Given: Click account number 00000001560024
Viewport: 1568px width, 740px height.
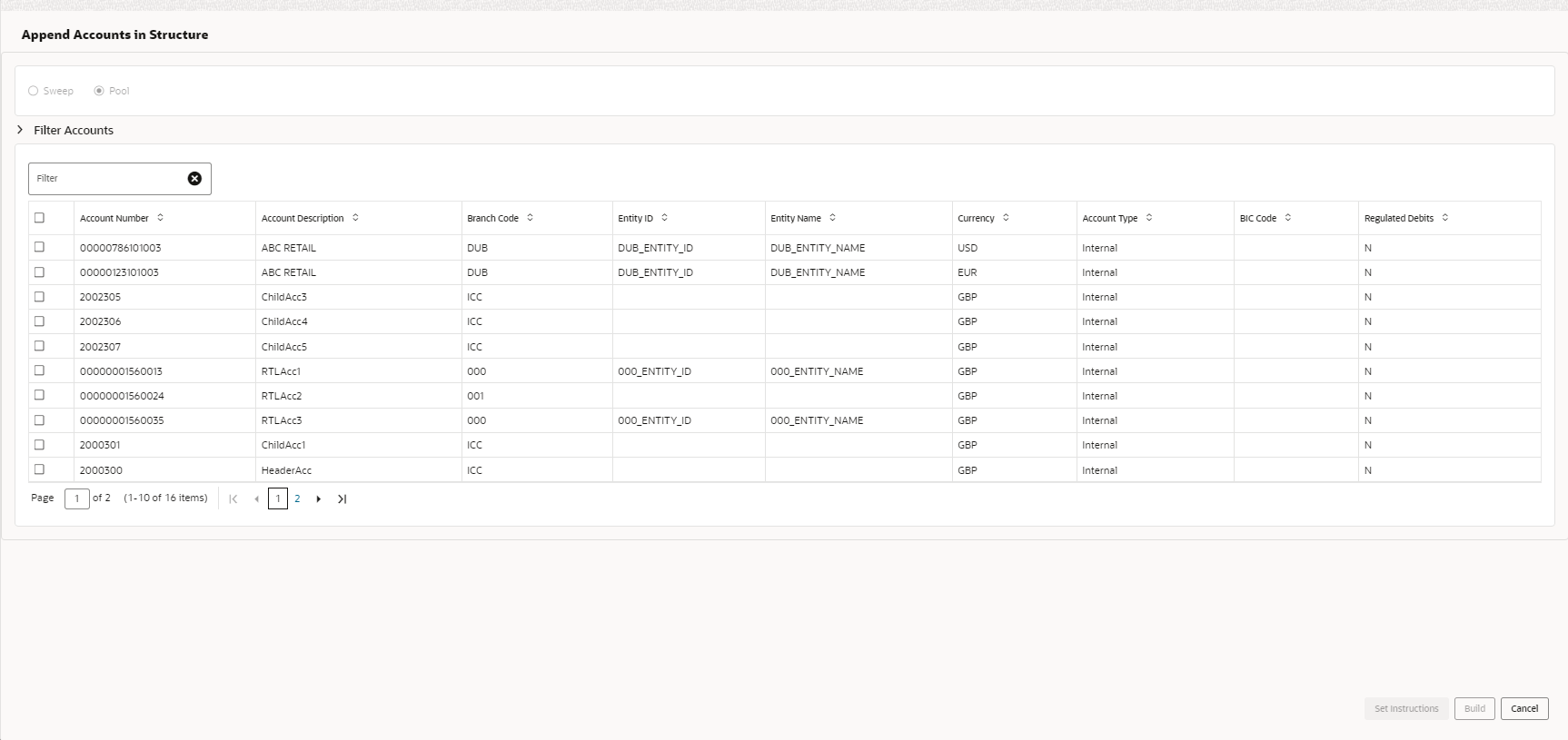Looking at the screenshot, I should coord(122,396).
